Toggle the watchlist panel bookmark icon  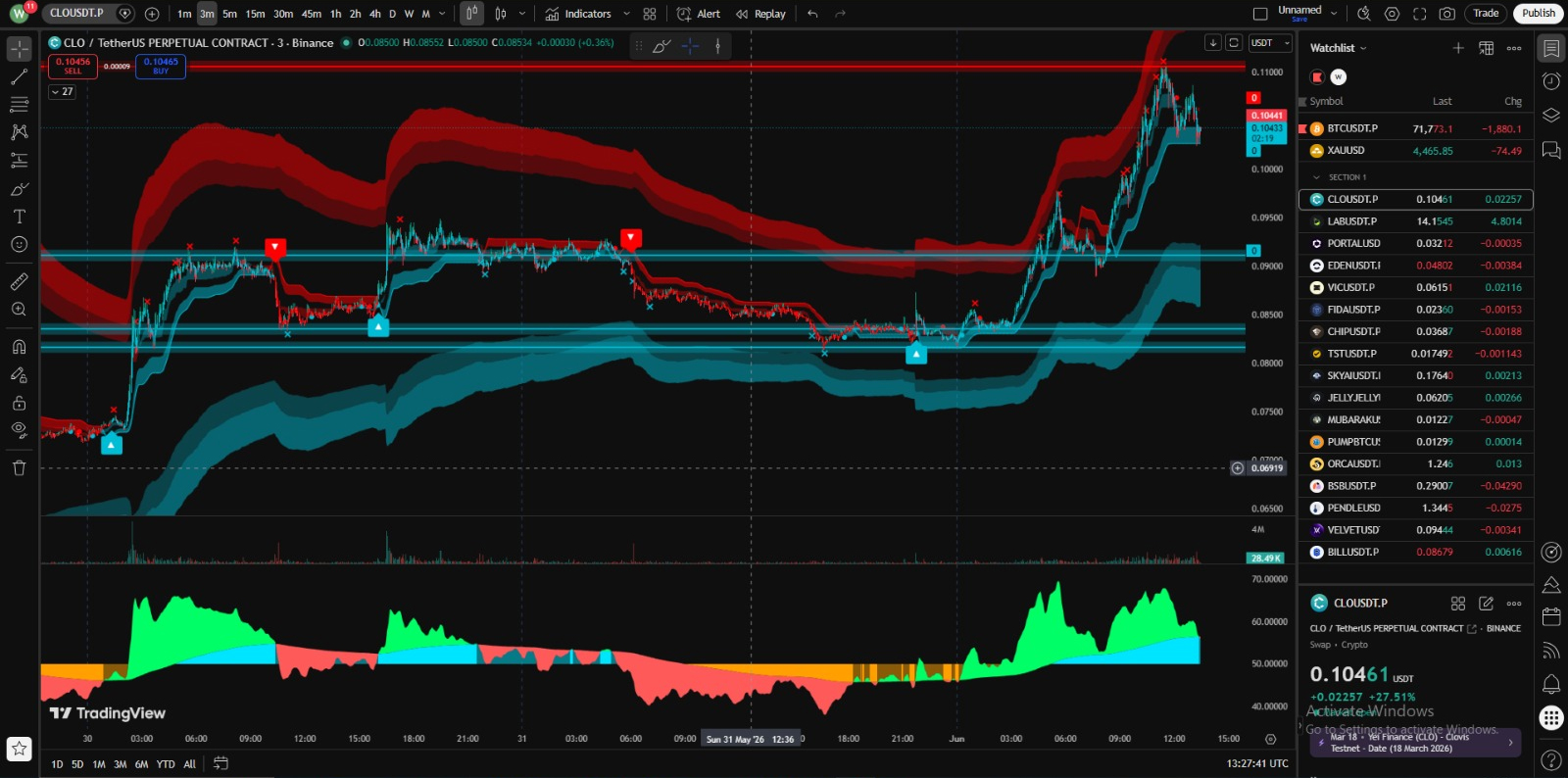(x=1550, y=48)
